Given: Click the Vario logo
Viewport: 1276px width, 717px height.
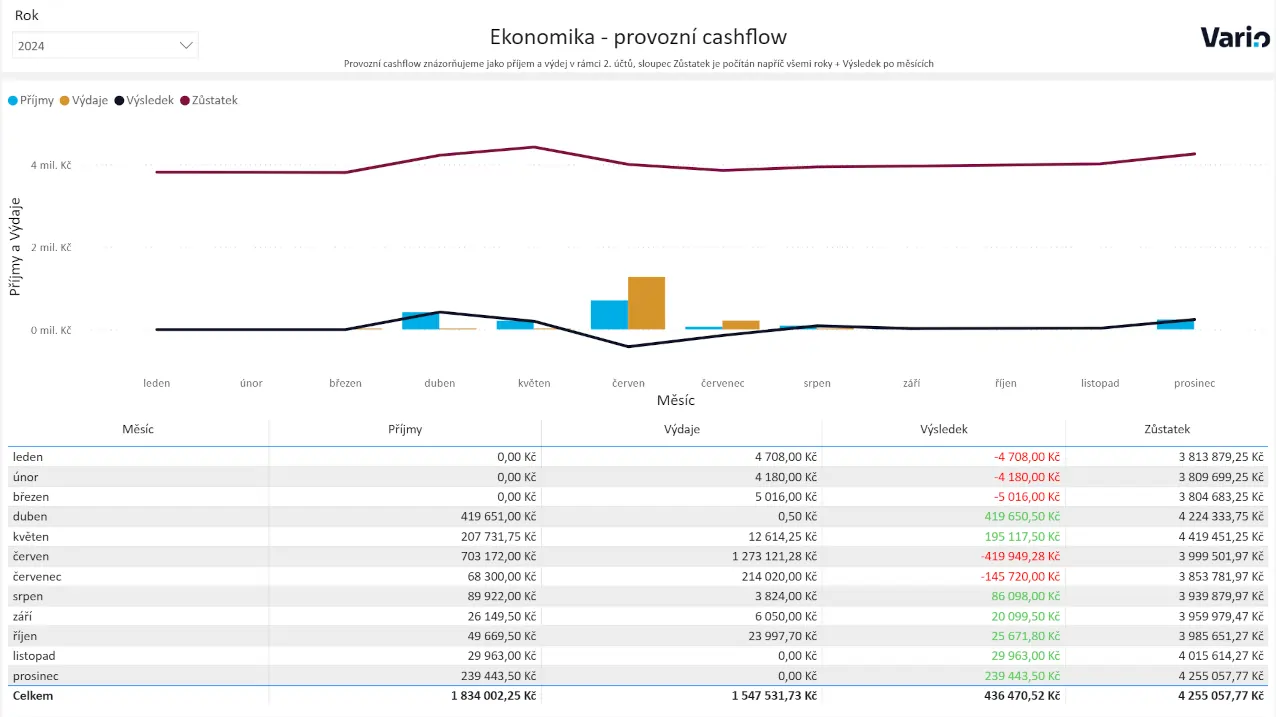Looking at the screenshot, I should (1235, 38).
